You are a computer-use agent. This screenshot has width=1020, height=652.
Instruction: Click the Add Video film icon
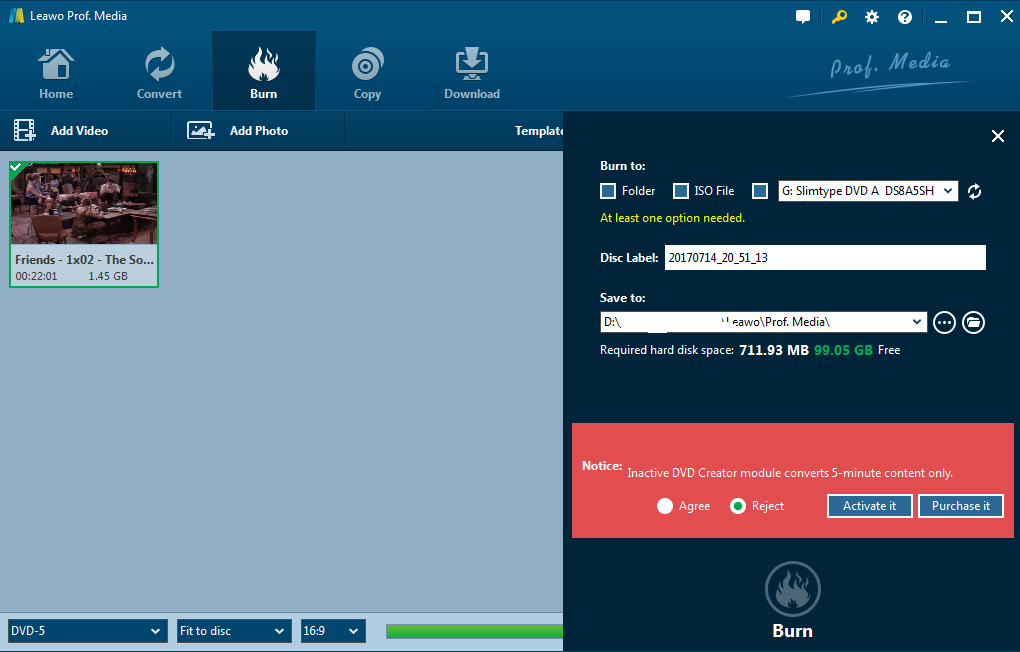click(x=25, y=130)
